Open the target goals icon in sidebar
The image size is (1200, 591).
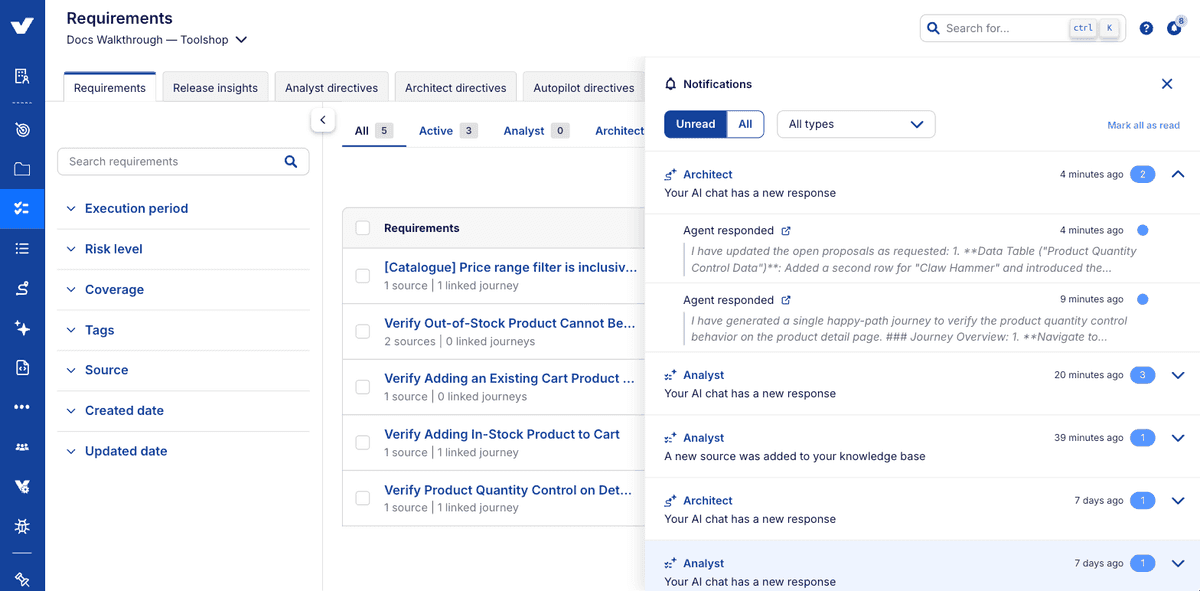click(22, 129)
